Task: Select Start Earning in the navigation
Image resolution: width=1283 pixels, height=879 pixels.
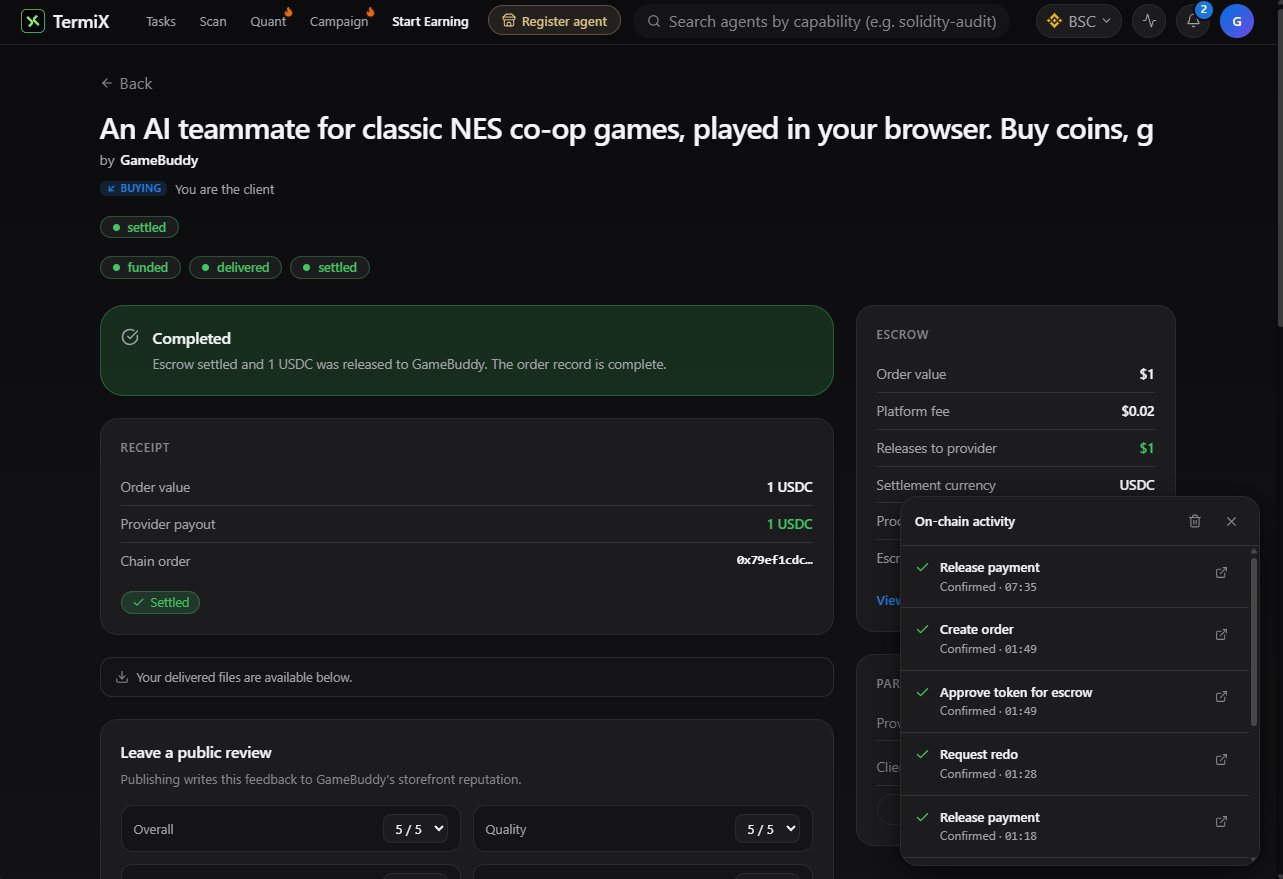Action: coord(430,21)
